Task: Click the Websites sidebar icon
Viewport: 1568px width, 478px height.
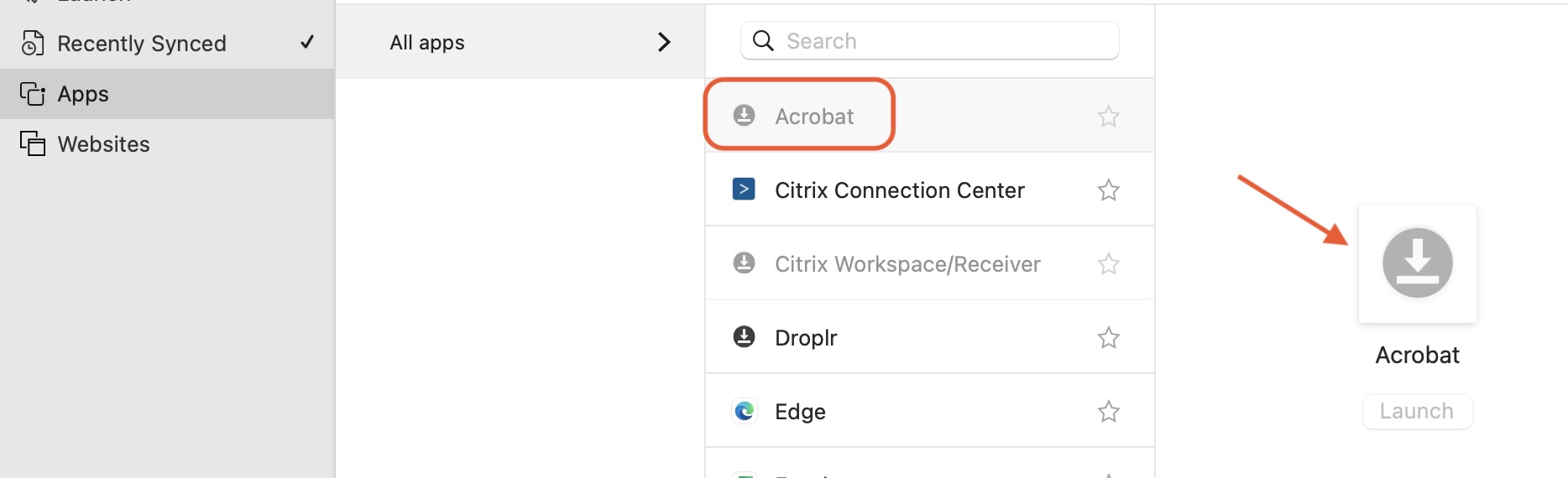Action: point(33,143)
